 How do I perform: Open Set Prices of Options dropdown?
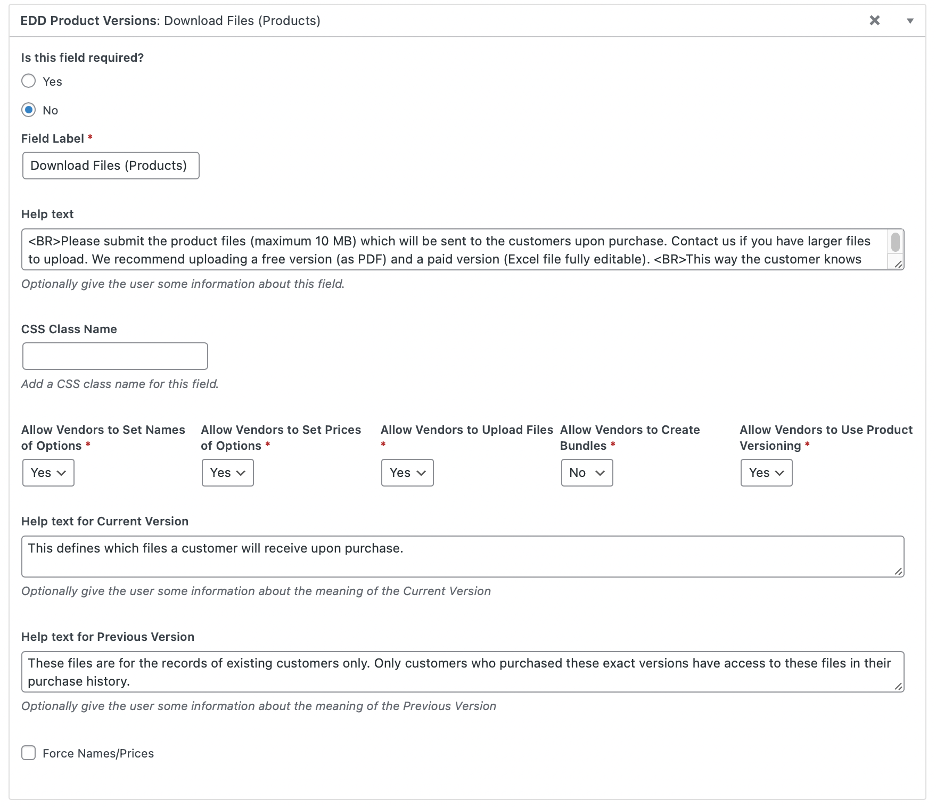click(x=228, y=473)
